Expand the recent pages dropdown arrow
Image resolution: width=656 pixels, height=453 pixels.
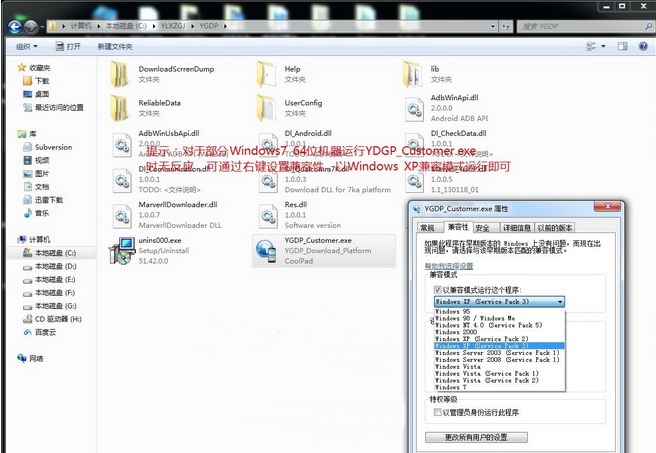pos(42,28)
